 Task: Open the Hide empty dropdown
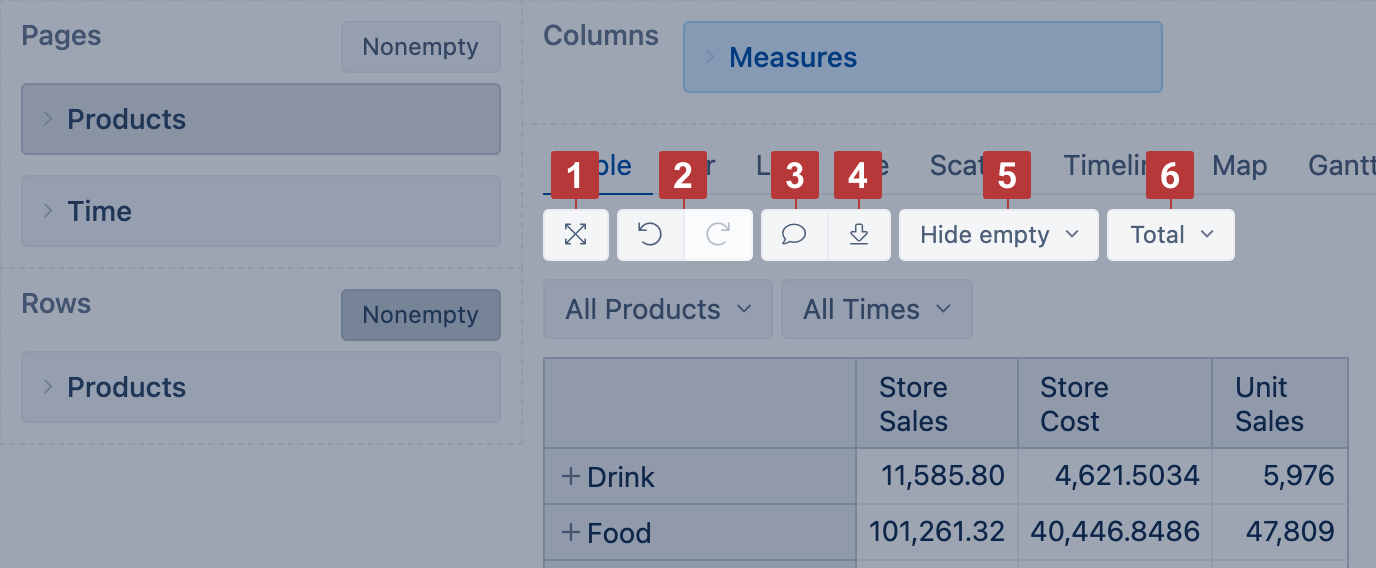[998, 235]
